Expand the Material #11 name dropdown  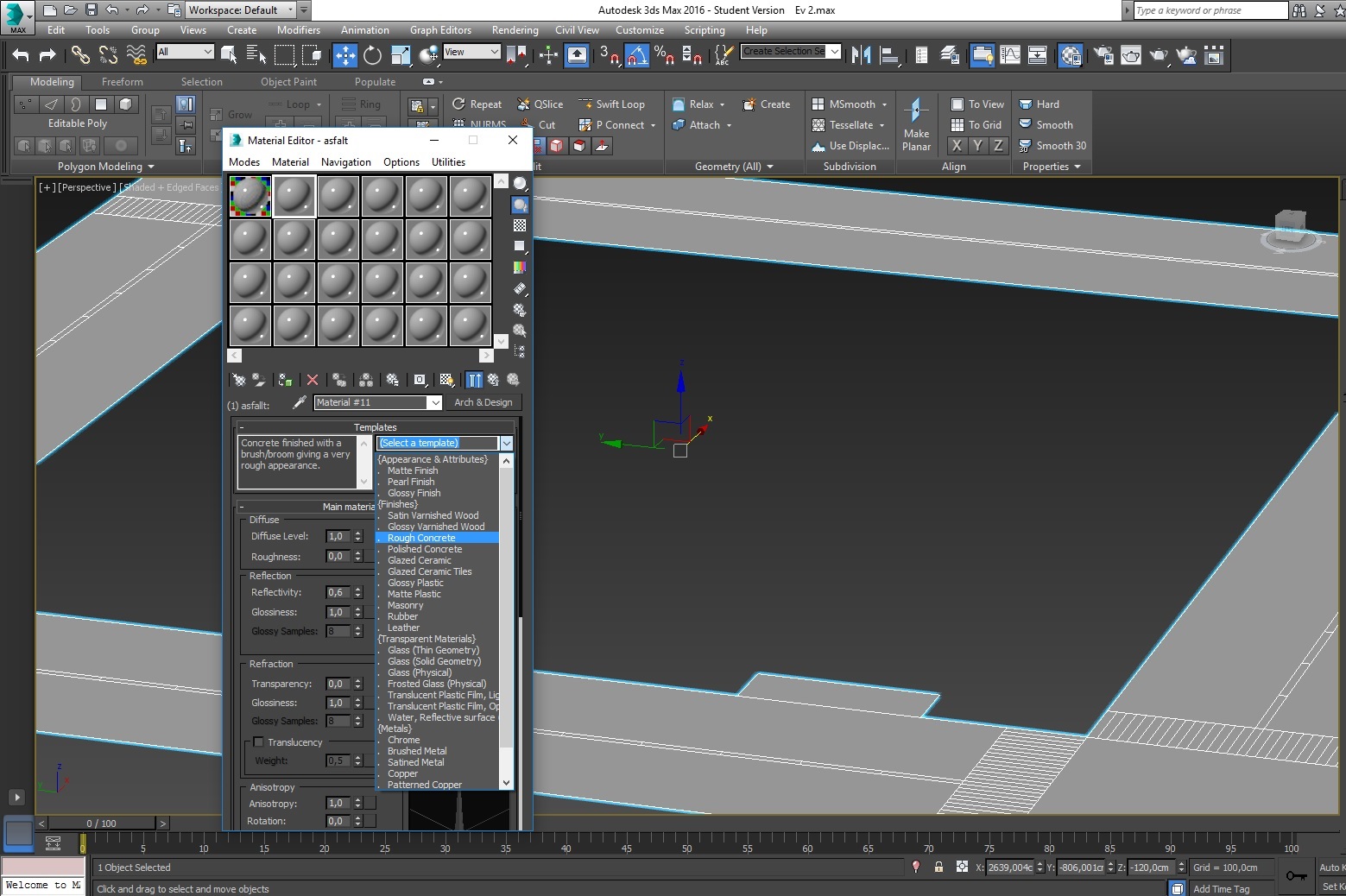pyautogui.click(x=435, y=403)
